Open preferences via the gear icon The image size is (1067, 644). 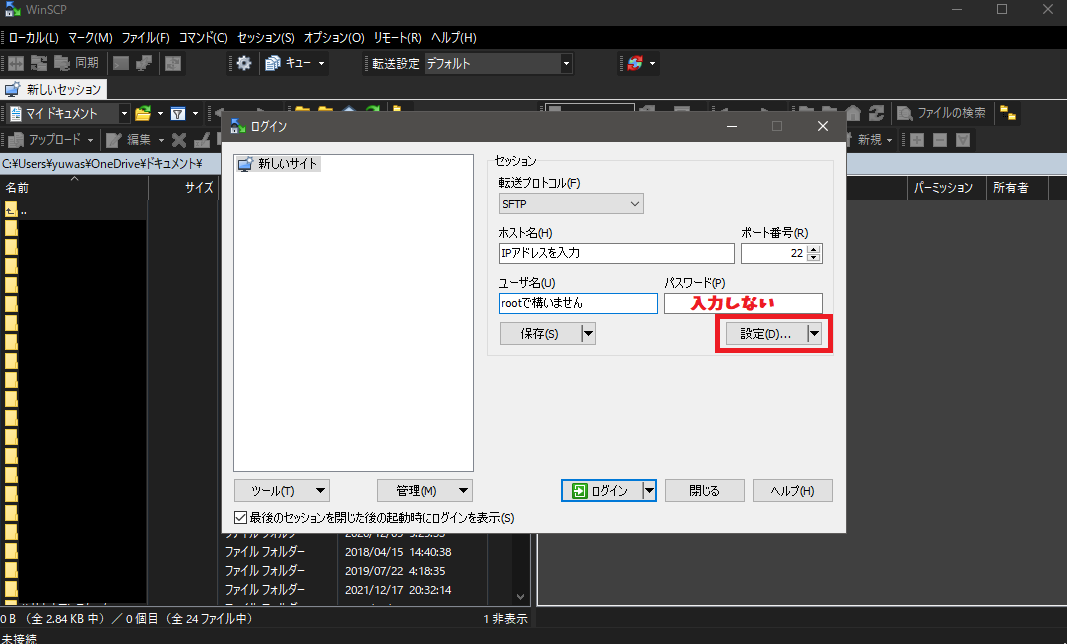(x=244, y=63)
